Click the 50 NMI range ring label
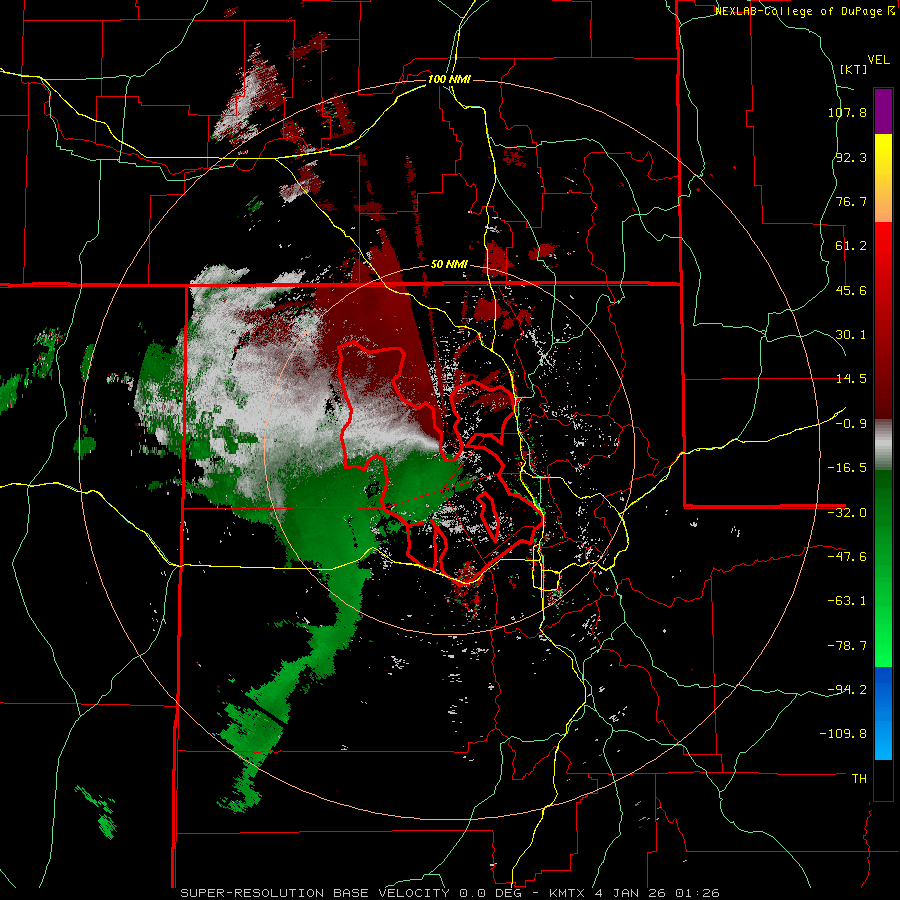 [449, 265]
